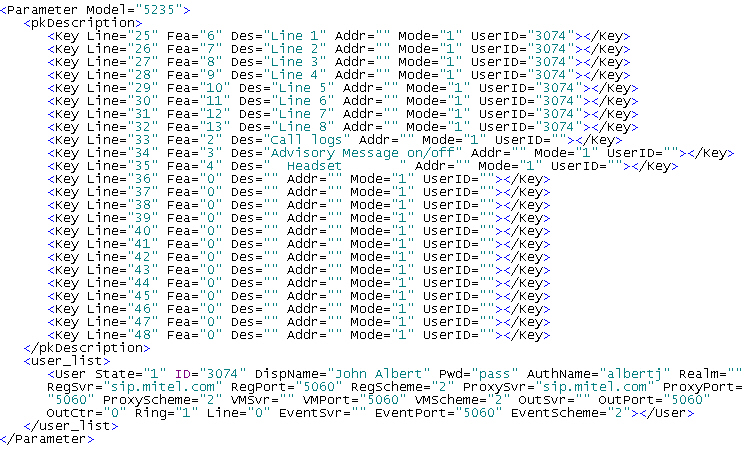Image resolution: width=752 pixels, height=455 pixels.
Task: Click the EventPort="5060" attribute
Action: click(x=438, y=413)
